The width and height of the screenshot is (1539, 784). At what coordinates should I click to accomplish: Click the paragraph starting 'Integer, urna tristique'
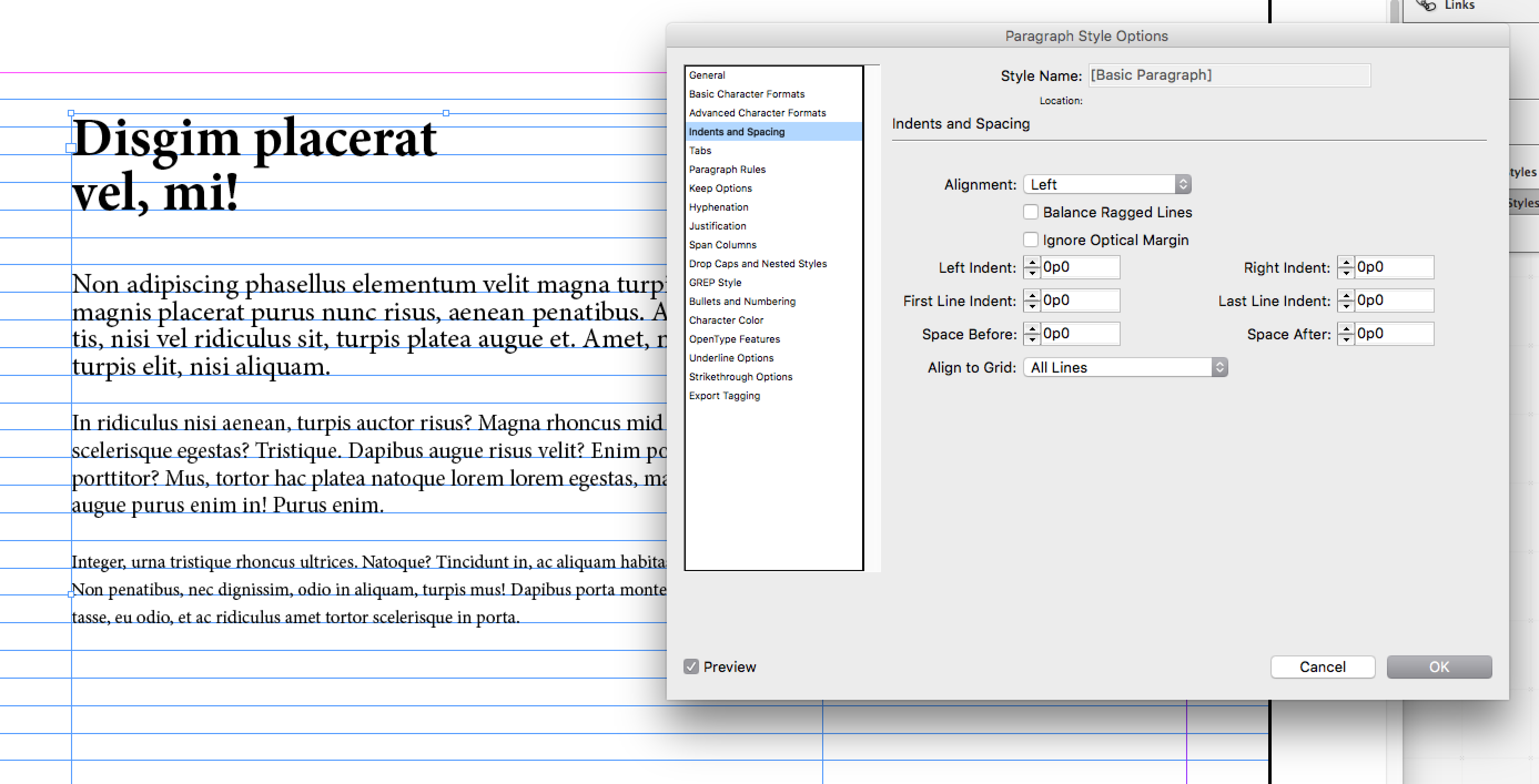pyautogui.click(x=368, y=589)
